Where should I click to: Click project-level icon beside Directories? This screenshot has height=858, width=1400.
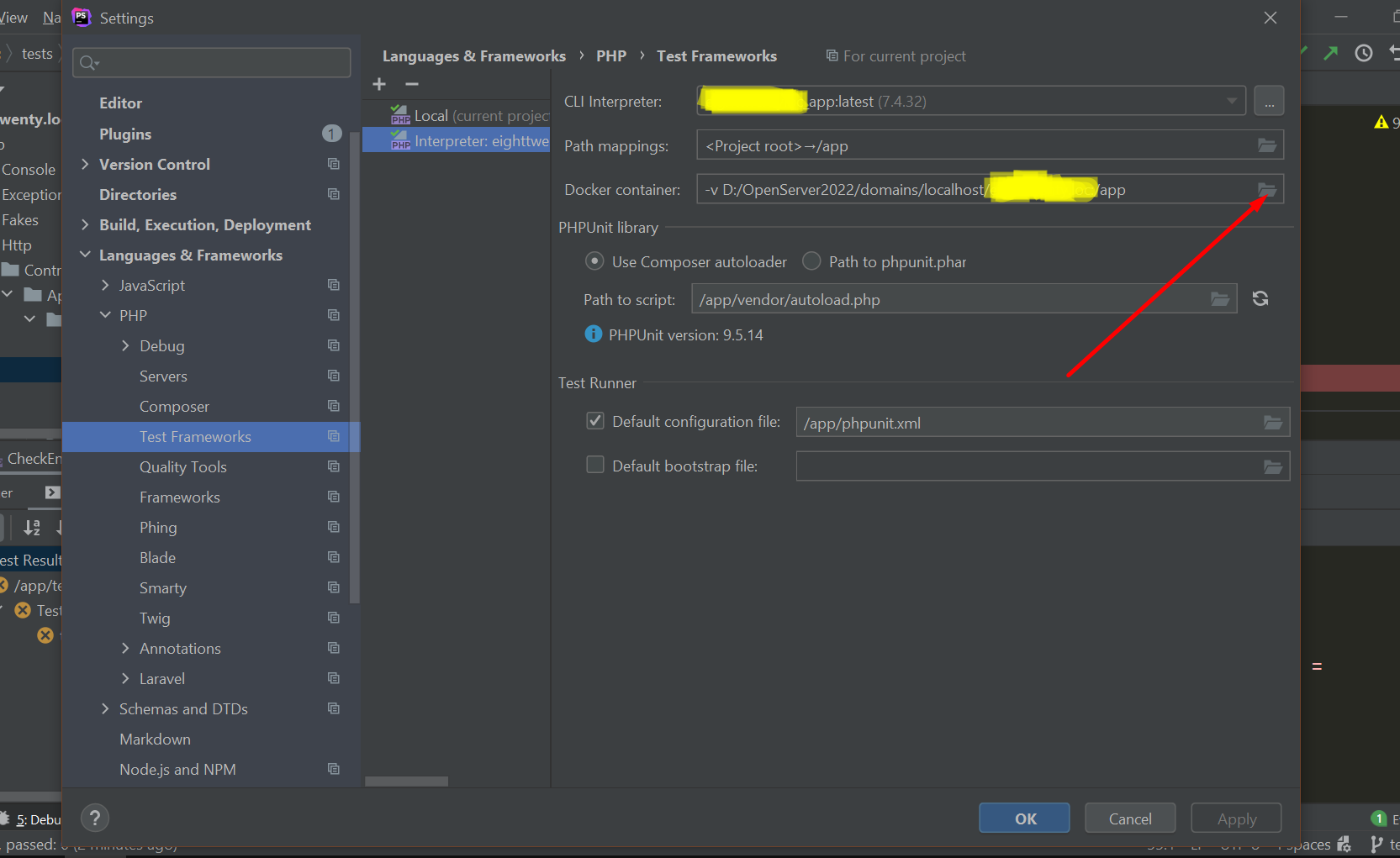[334, 194]
